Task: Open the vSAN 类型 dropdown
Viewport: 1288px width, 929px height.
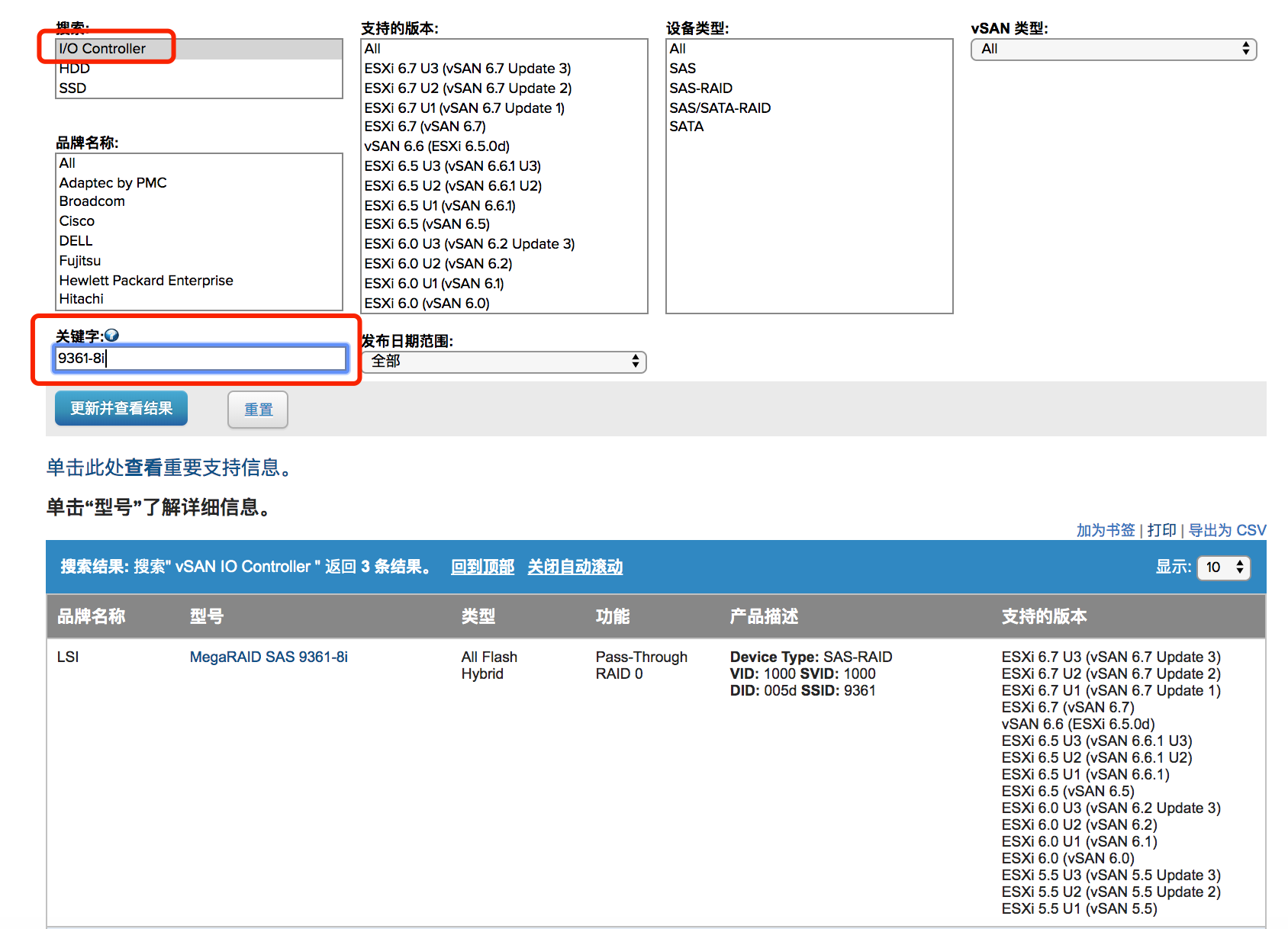Action: 1113,49
